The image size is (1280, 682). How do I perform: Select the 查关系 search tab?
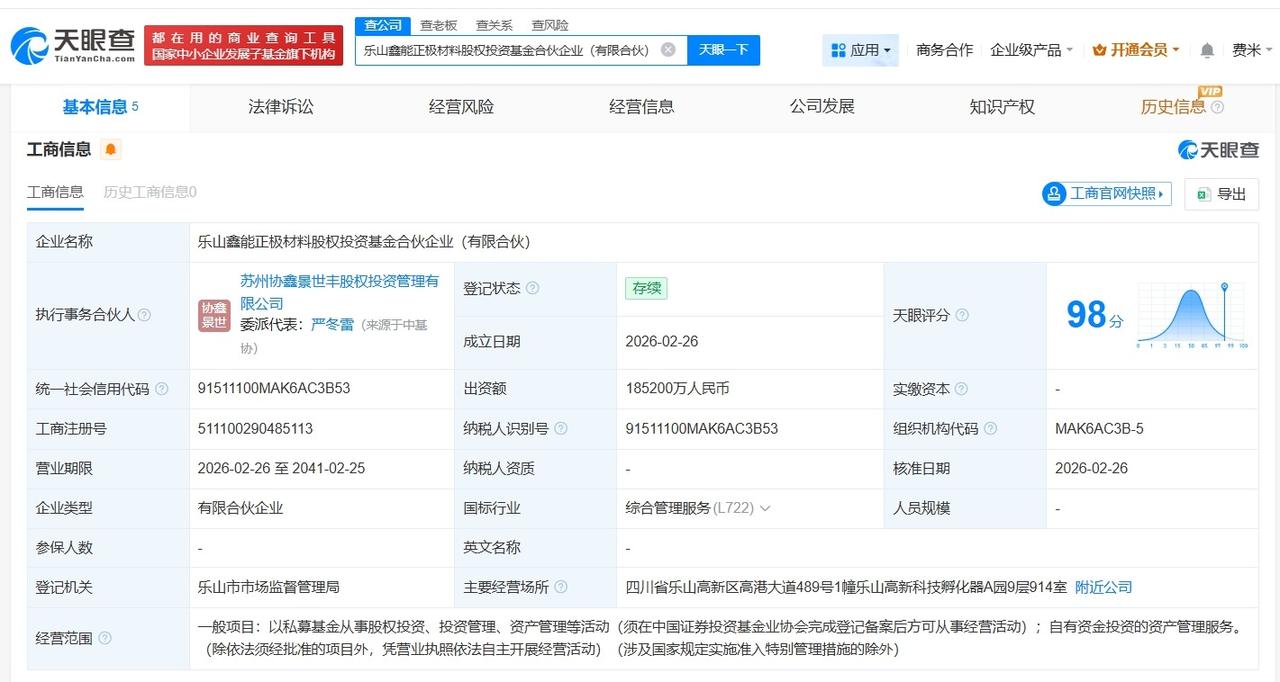click(x=494, y=25)
